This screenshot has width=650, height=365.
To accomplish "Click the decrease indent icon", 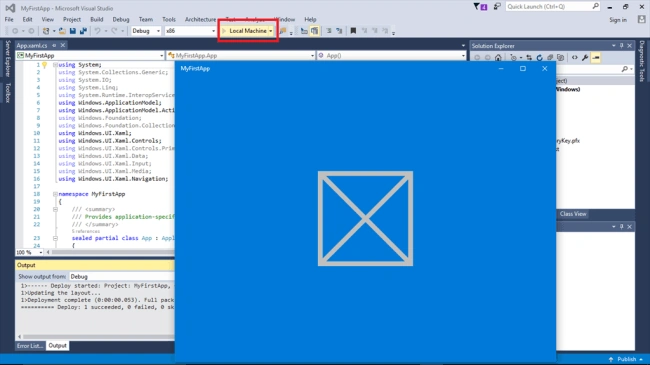I will pyautogui.click(x=329, y=31).
